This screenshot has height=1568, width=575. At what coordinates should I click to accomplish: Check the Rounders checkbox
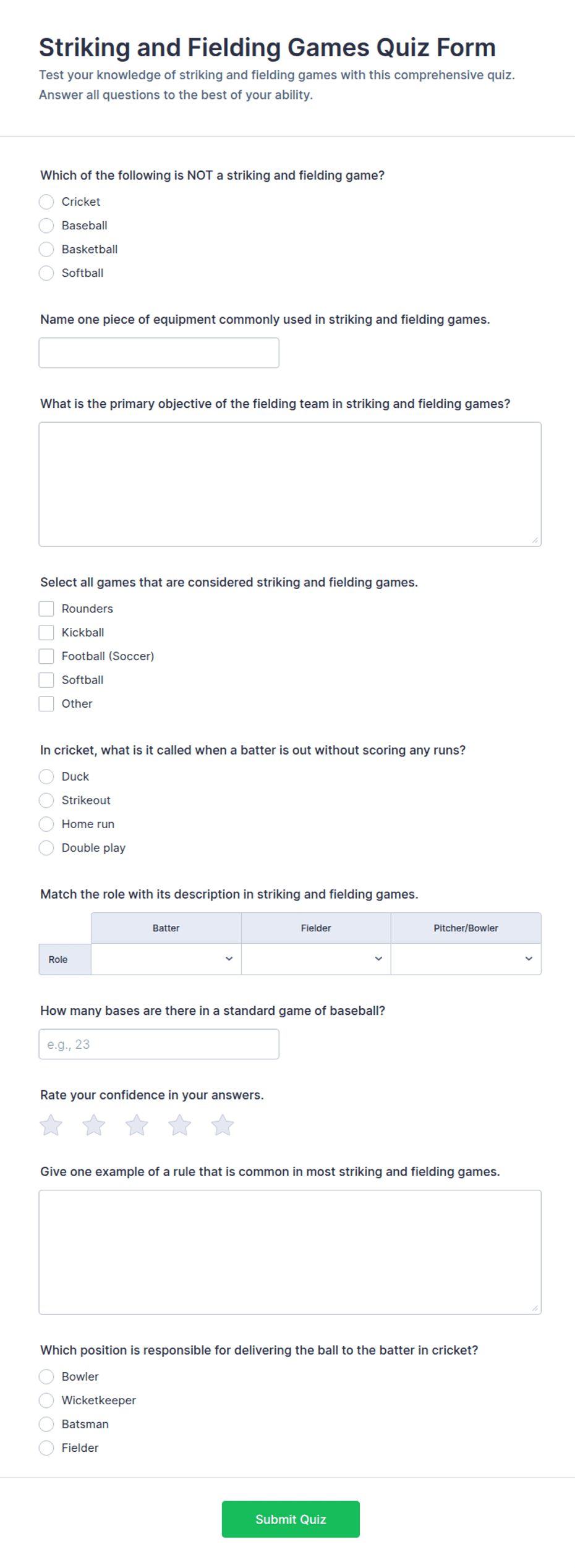tap(46, 609)
